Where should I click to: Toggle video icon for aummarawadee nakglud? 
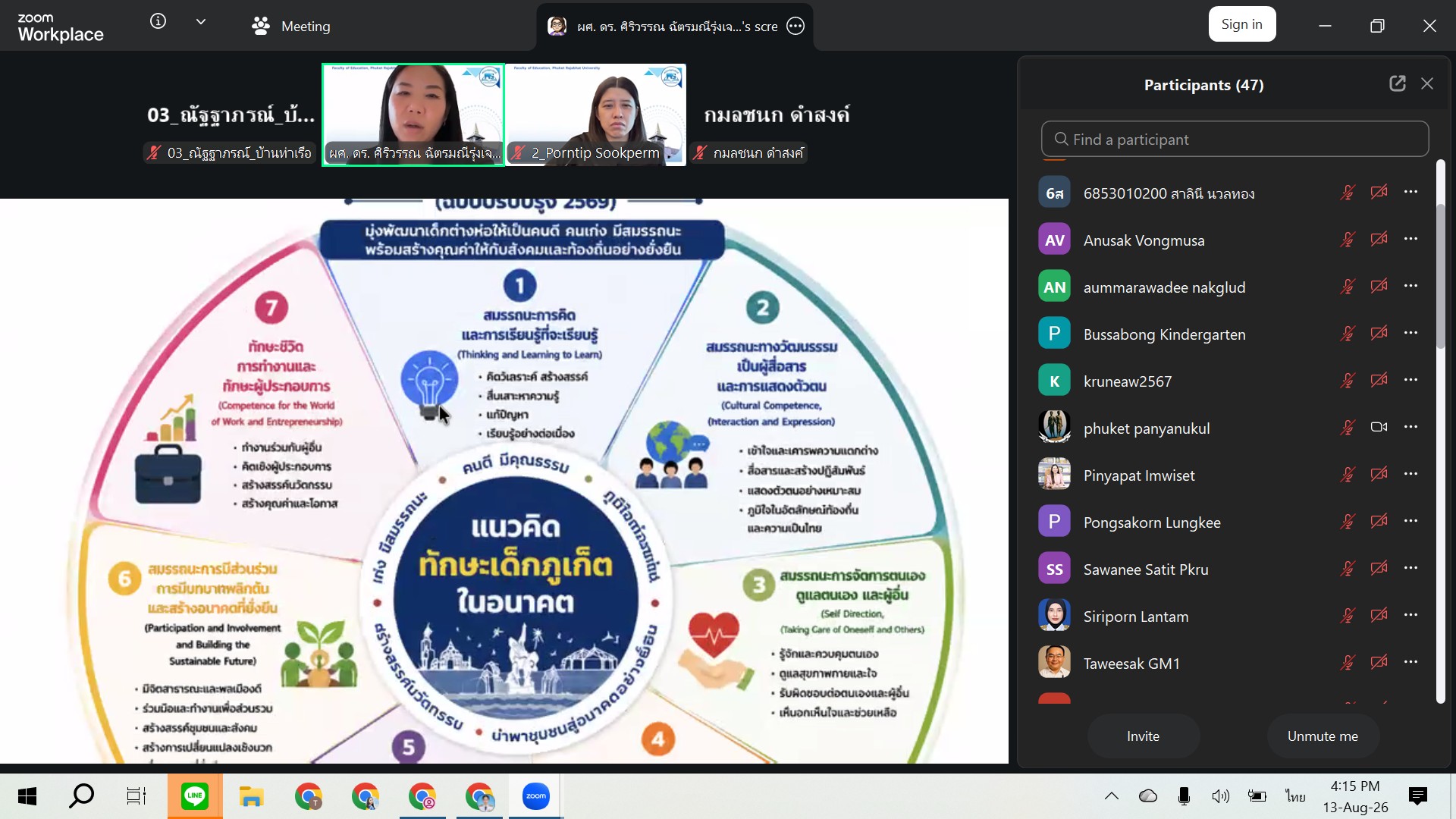(1379, 287)
